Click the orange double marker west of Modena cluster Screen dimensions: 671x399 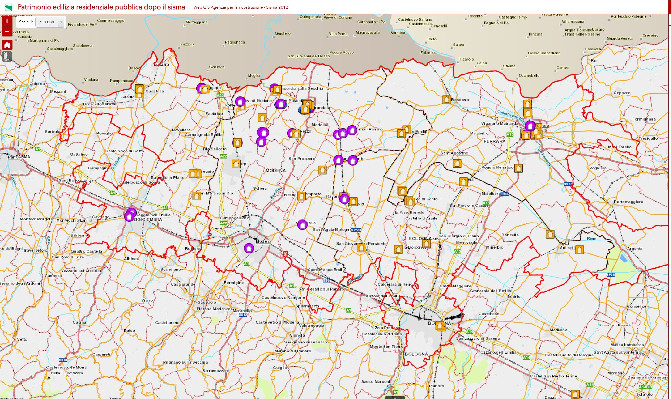195,173
